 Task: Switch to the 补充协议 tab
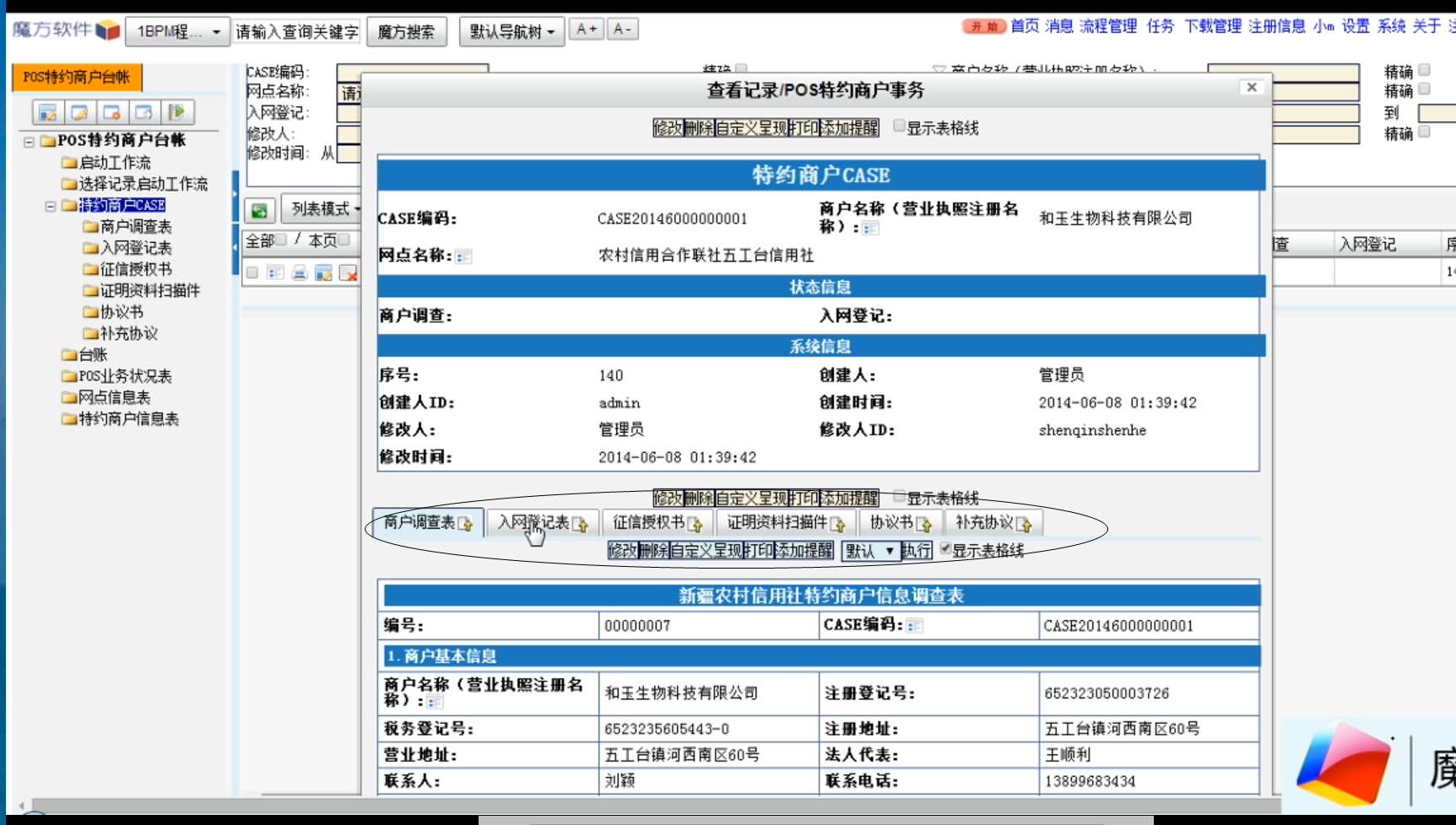[x=993, y=523]
